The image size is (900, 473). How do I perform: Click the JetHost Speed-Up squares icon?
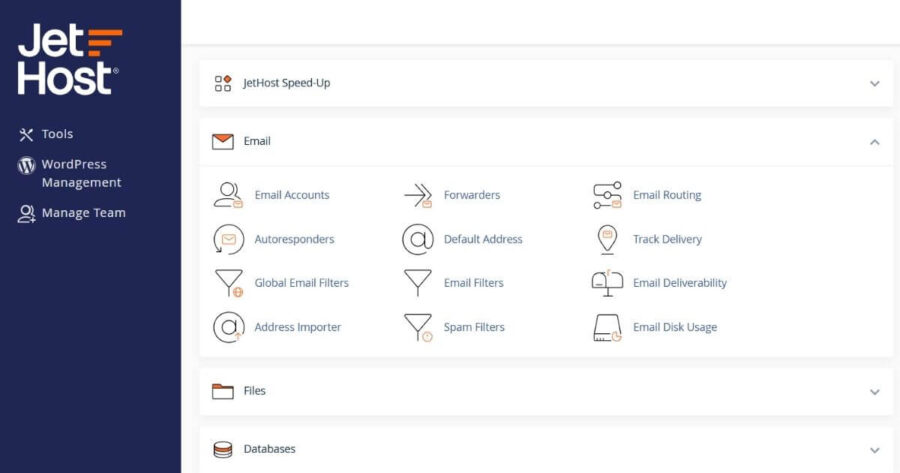[x=223, y=83]
